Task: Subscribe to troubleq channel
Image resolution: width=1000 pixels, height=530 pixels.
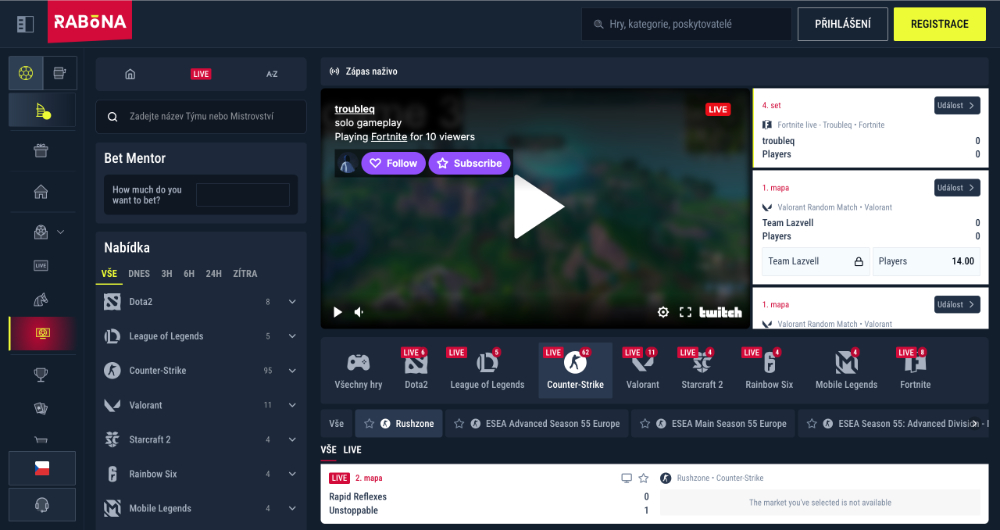Action: click(x=469, y=163)
